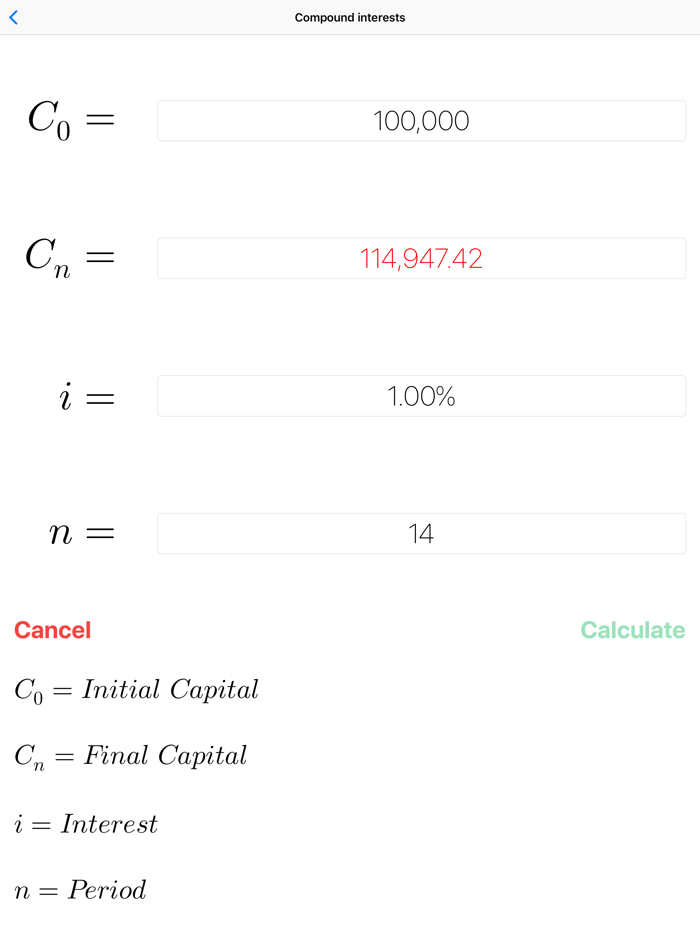Tap the Compound interests title

tap(350, 17)
